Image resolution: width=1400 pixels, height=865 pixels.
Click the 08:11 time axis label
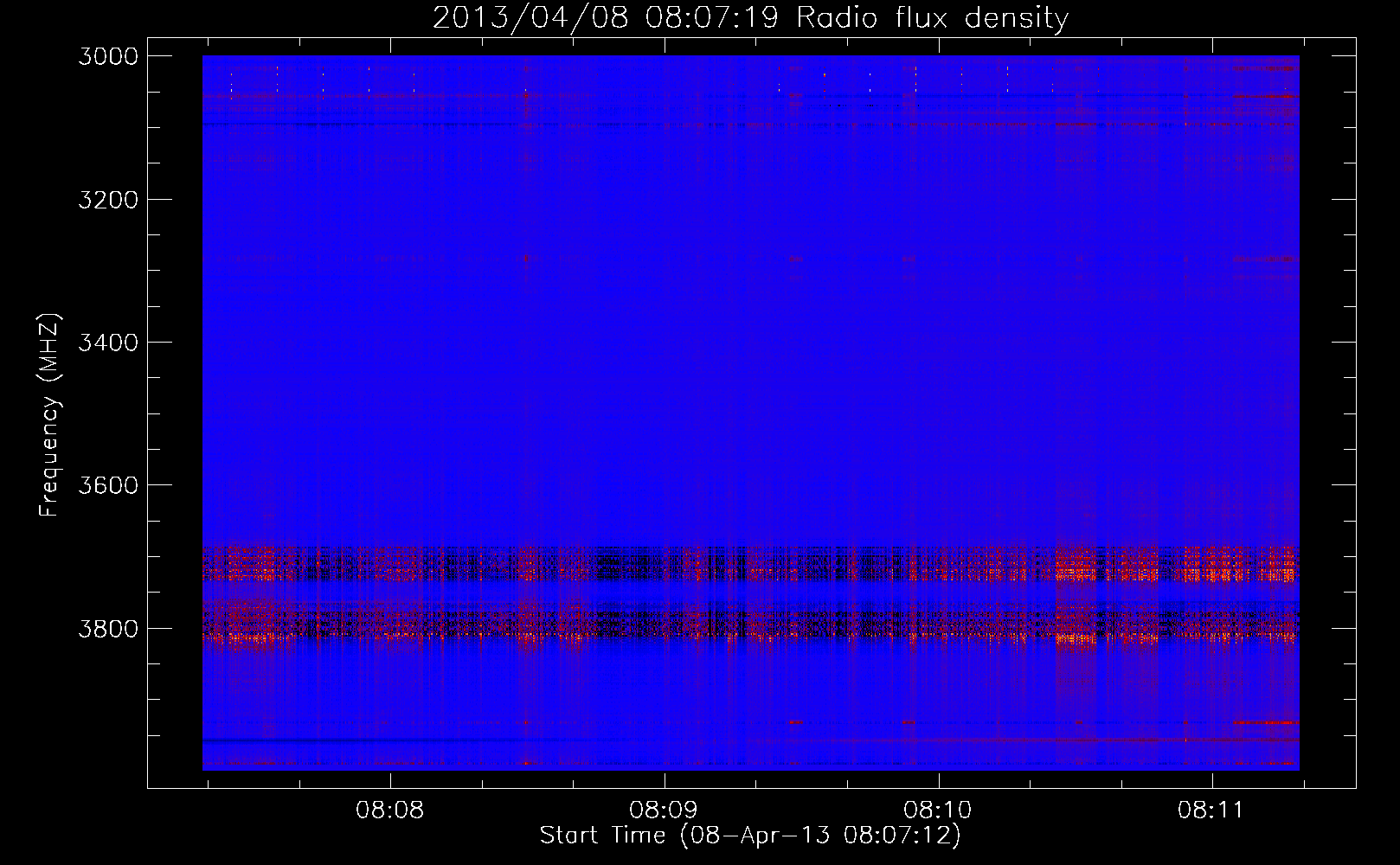1211,811
